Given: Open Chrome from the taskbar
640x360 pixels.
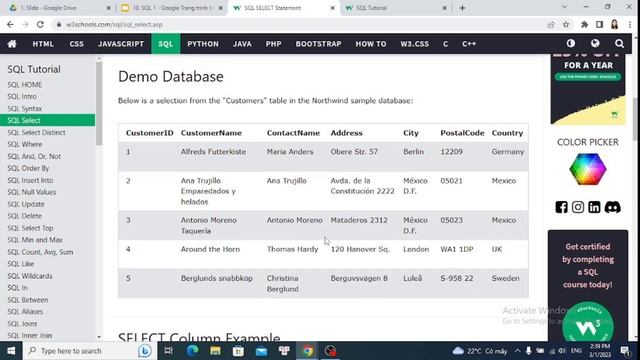Looking at the screenshot, I should [307, 351].
